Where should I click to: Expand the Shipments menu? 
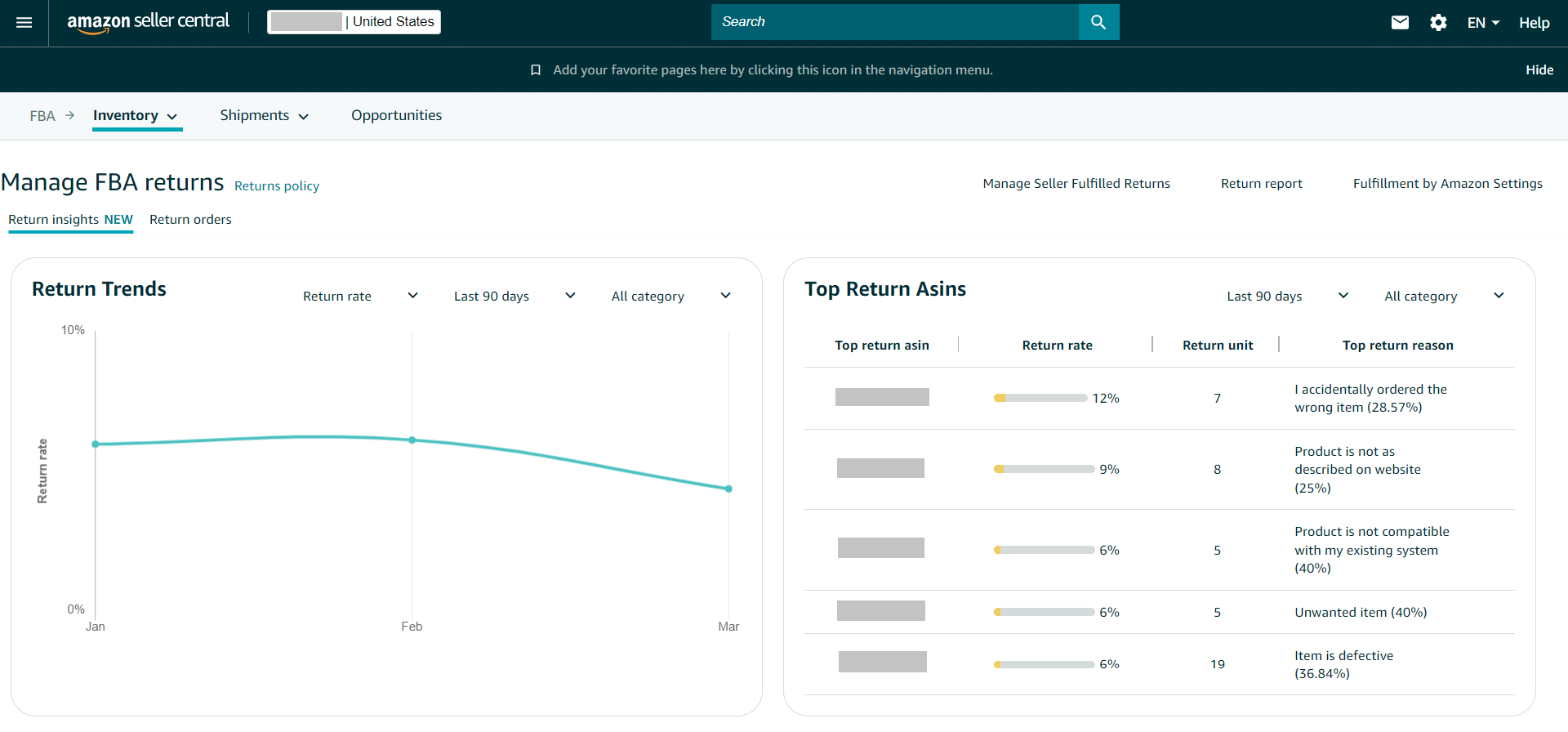coord(264,115)
